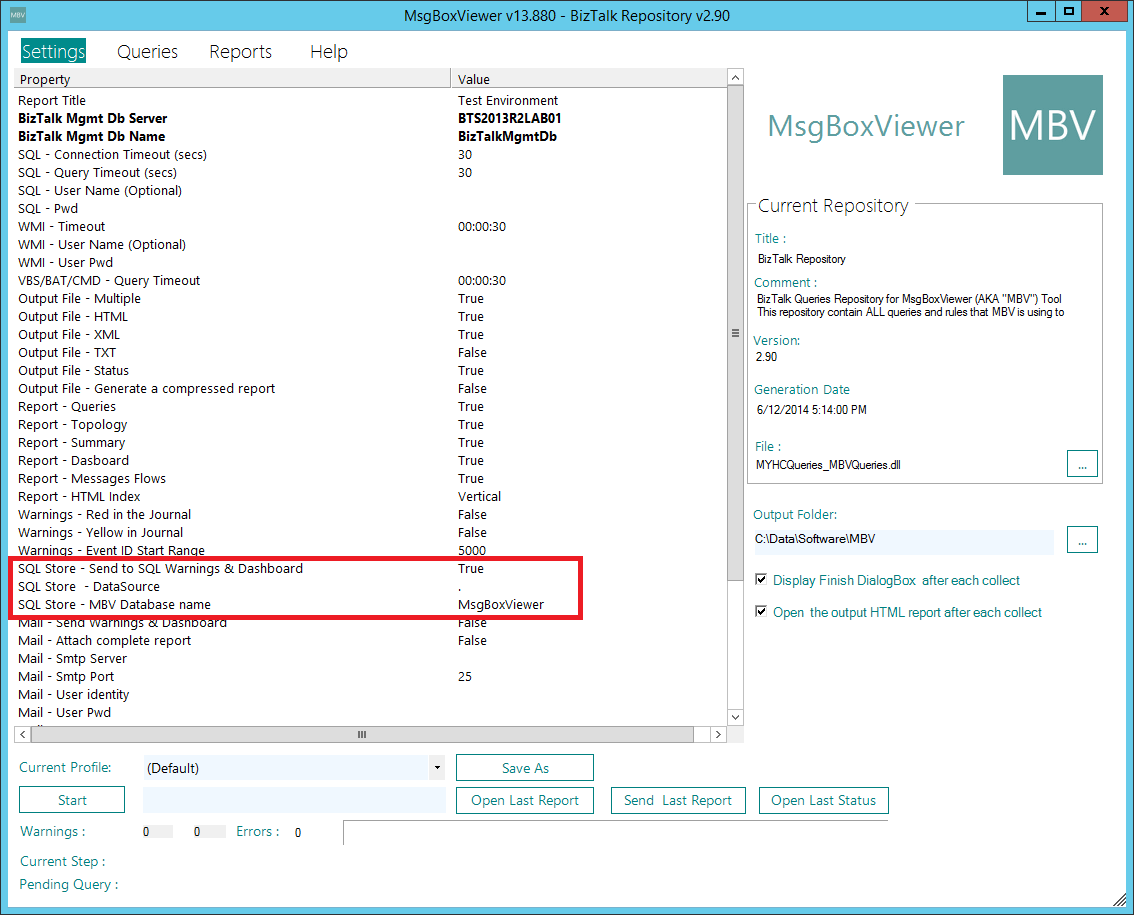Toggle Open the output HTML report checkbox
The image size is (1134, 915).
click(x=761, y=611)
